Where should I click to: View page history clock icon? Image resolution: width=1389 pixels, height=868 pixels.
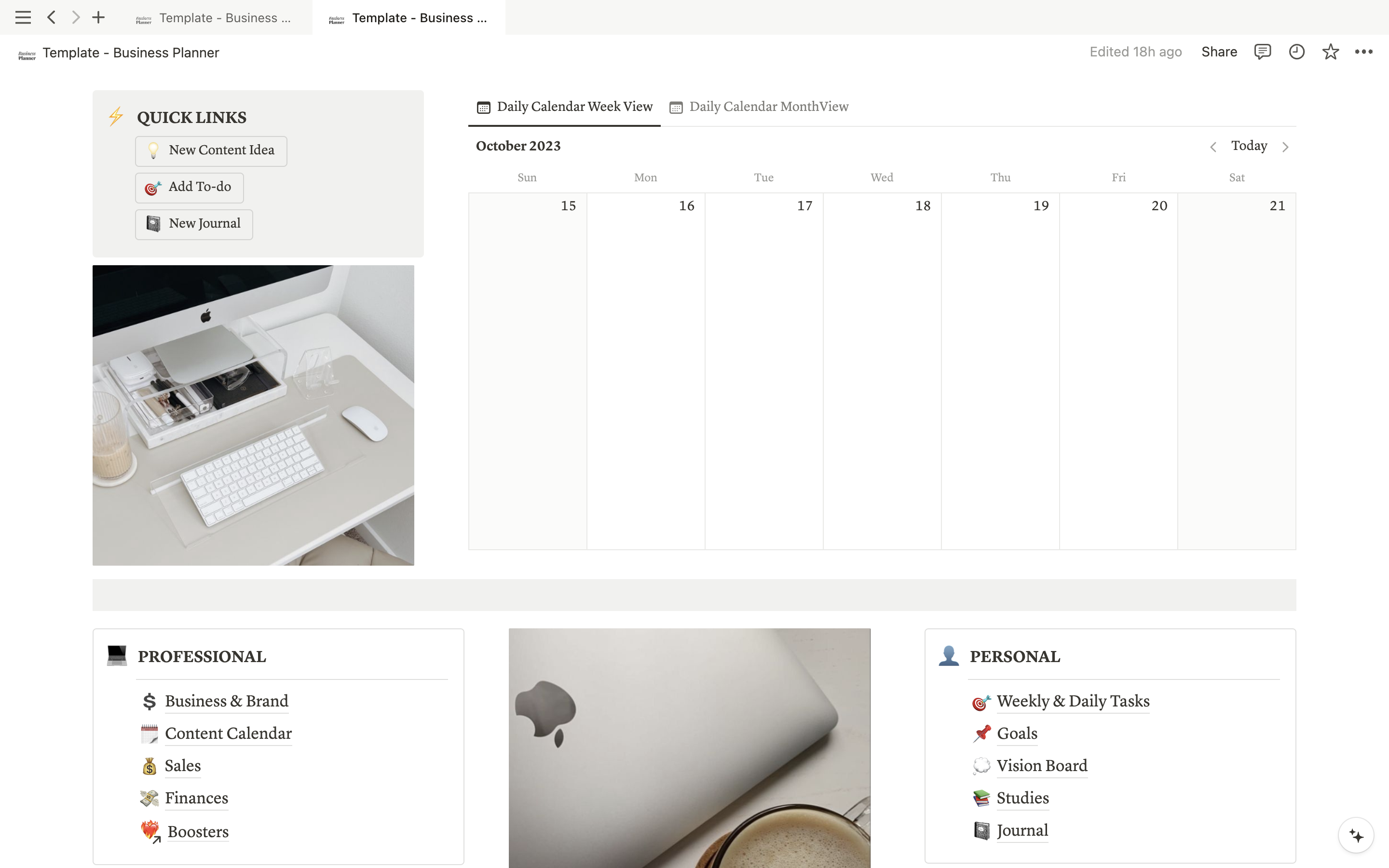(1296, 52)
